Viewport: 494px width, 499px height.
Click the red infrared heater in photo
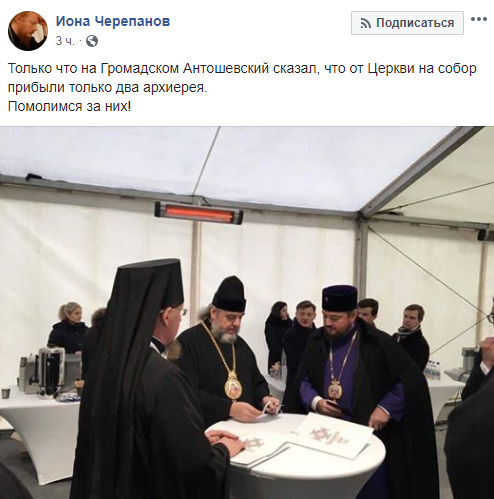199,213
